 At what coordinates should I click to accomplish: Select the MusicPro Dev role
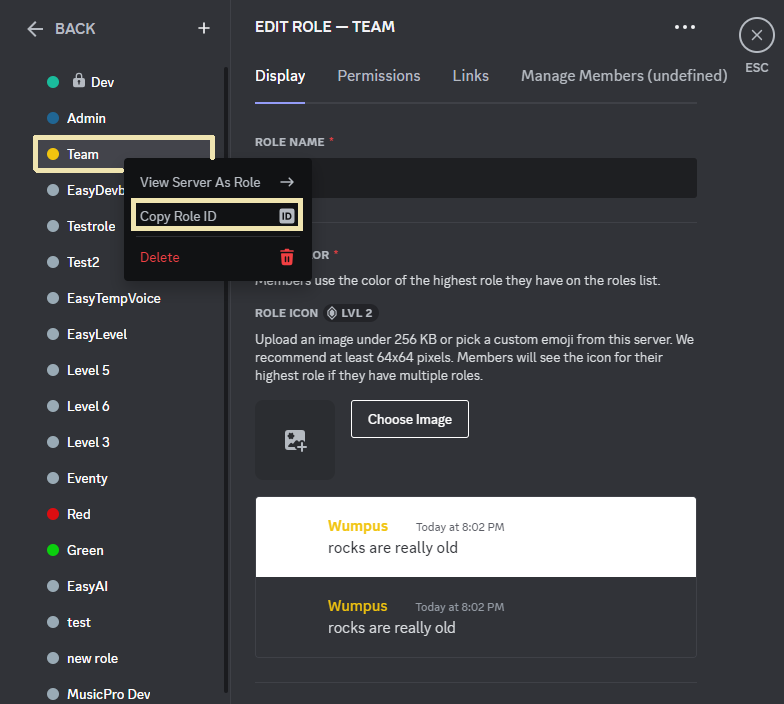124,694
